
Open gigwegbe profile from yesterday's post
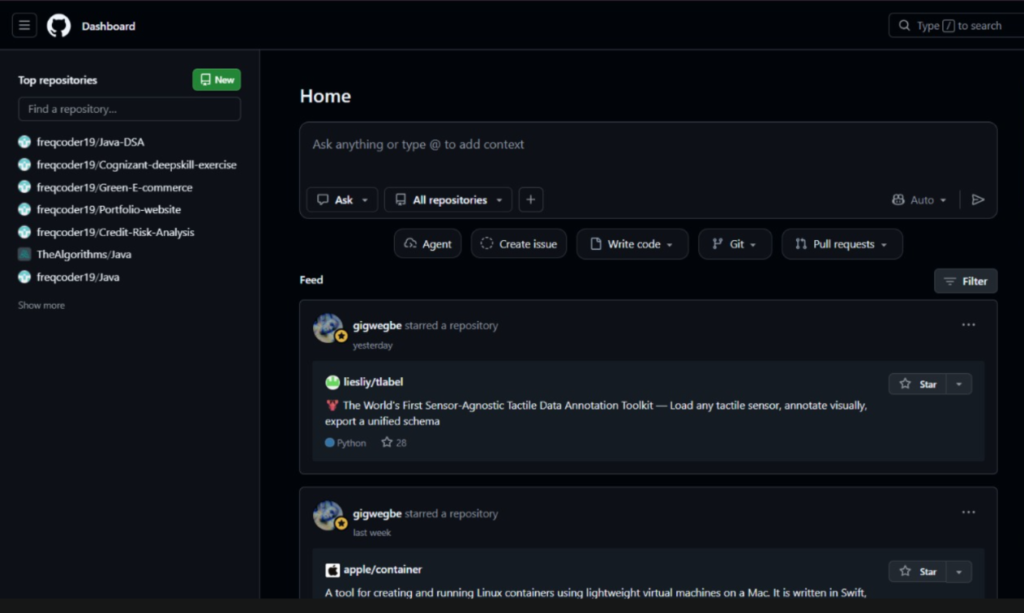377,326
